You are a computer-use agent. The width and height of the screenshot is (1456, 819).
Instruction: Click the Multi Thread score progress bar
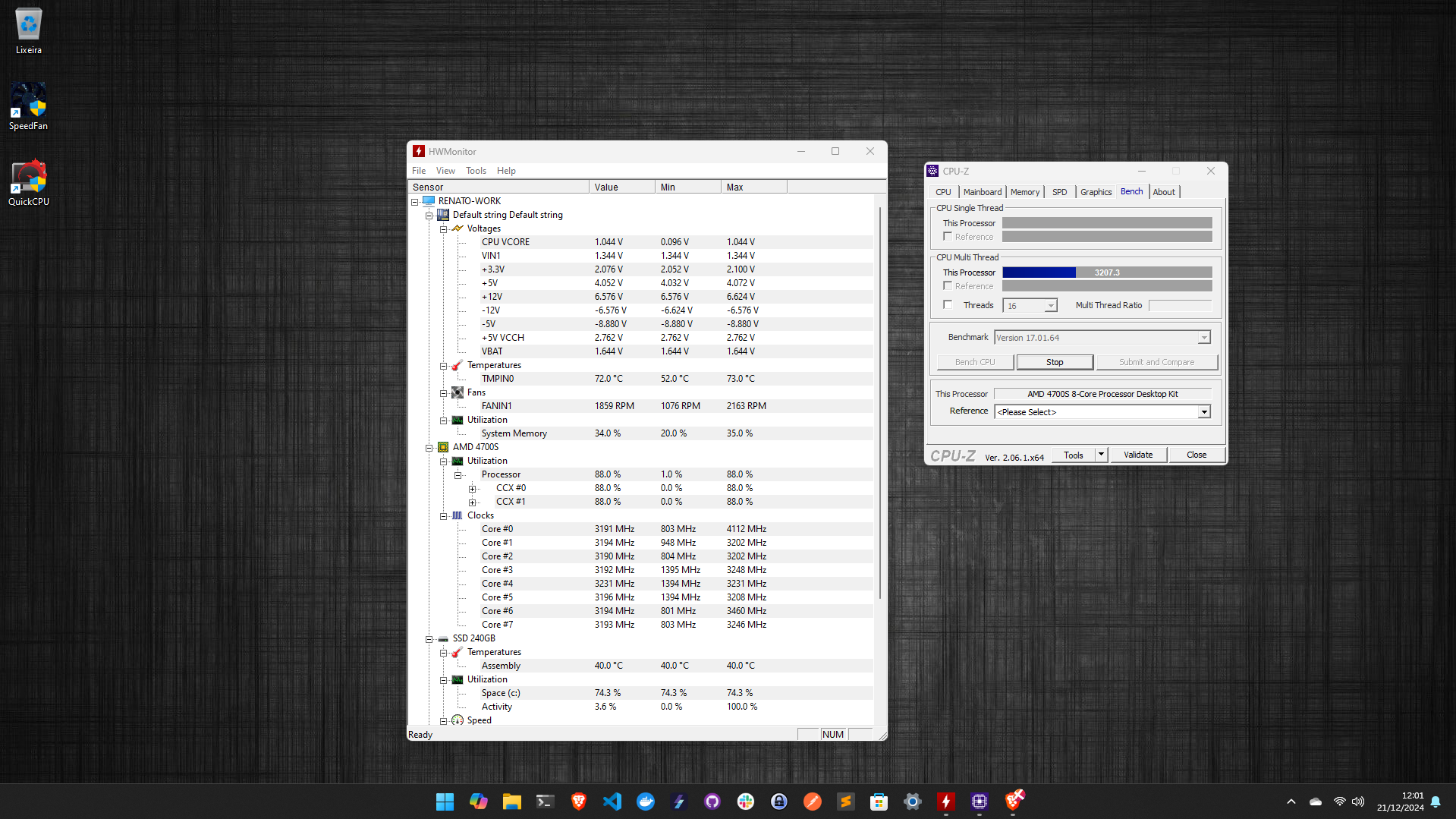1107,272
